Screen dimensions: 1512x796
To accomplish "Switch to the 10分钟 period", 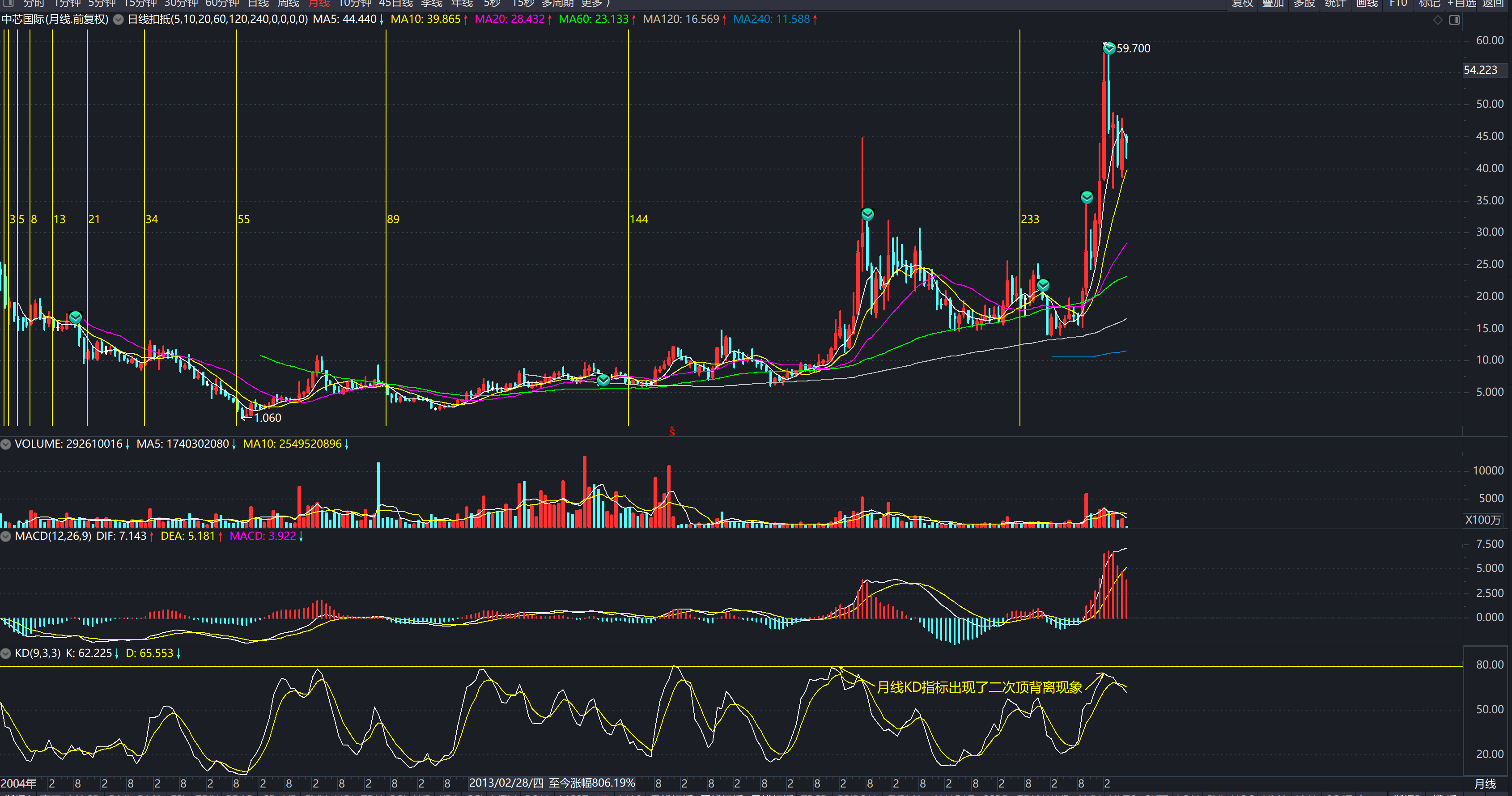I will coord(355,4).
